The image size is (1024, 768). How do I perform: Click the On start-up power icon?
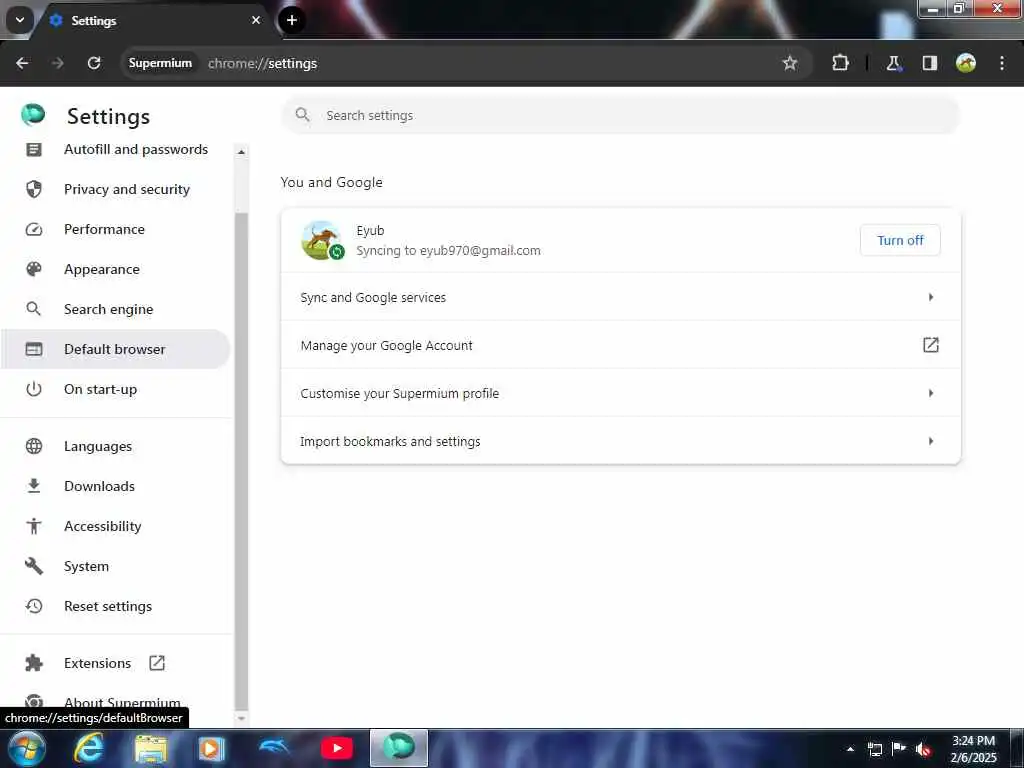tap(34, 389)
